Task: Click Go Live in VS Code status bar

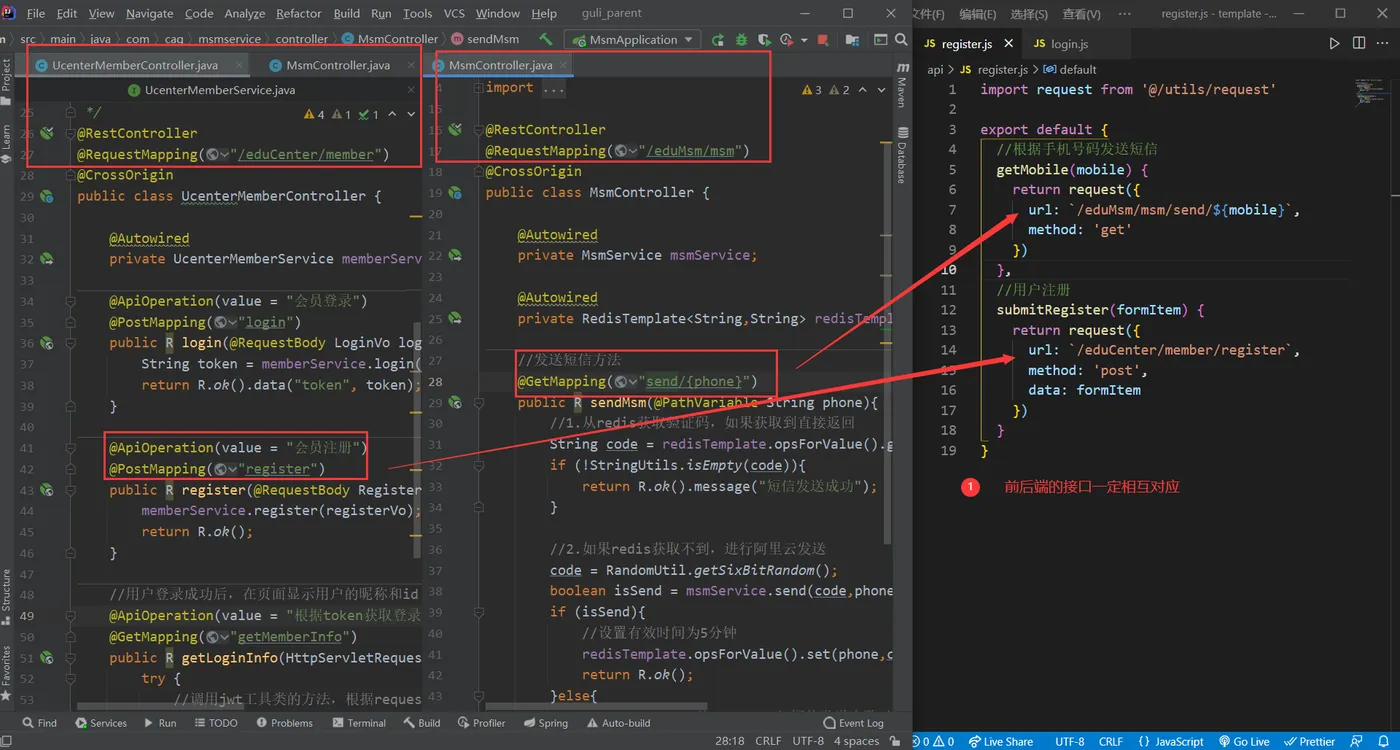Action: click(x=1244, y=741)
